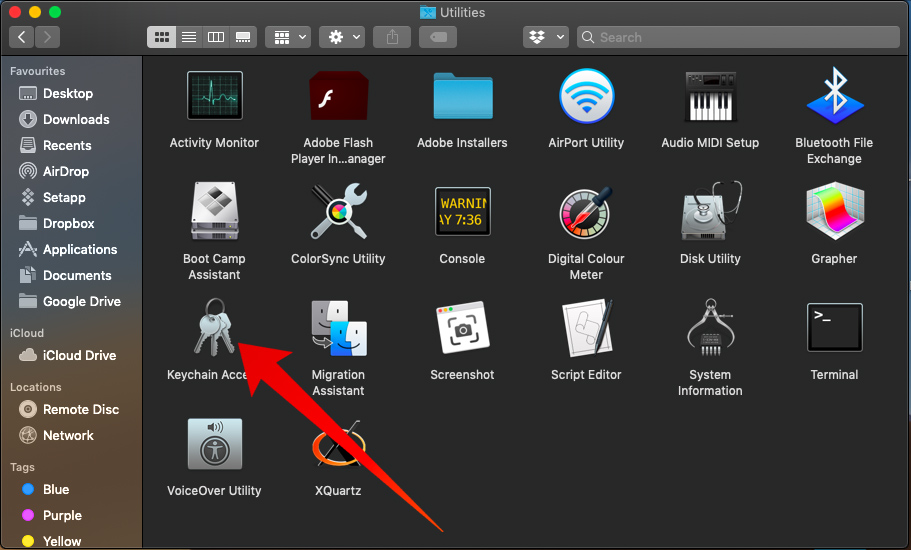Open Boot Camp Assistant
This screenshot has width=911, height=550.
[214, 211]
